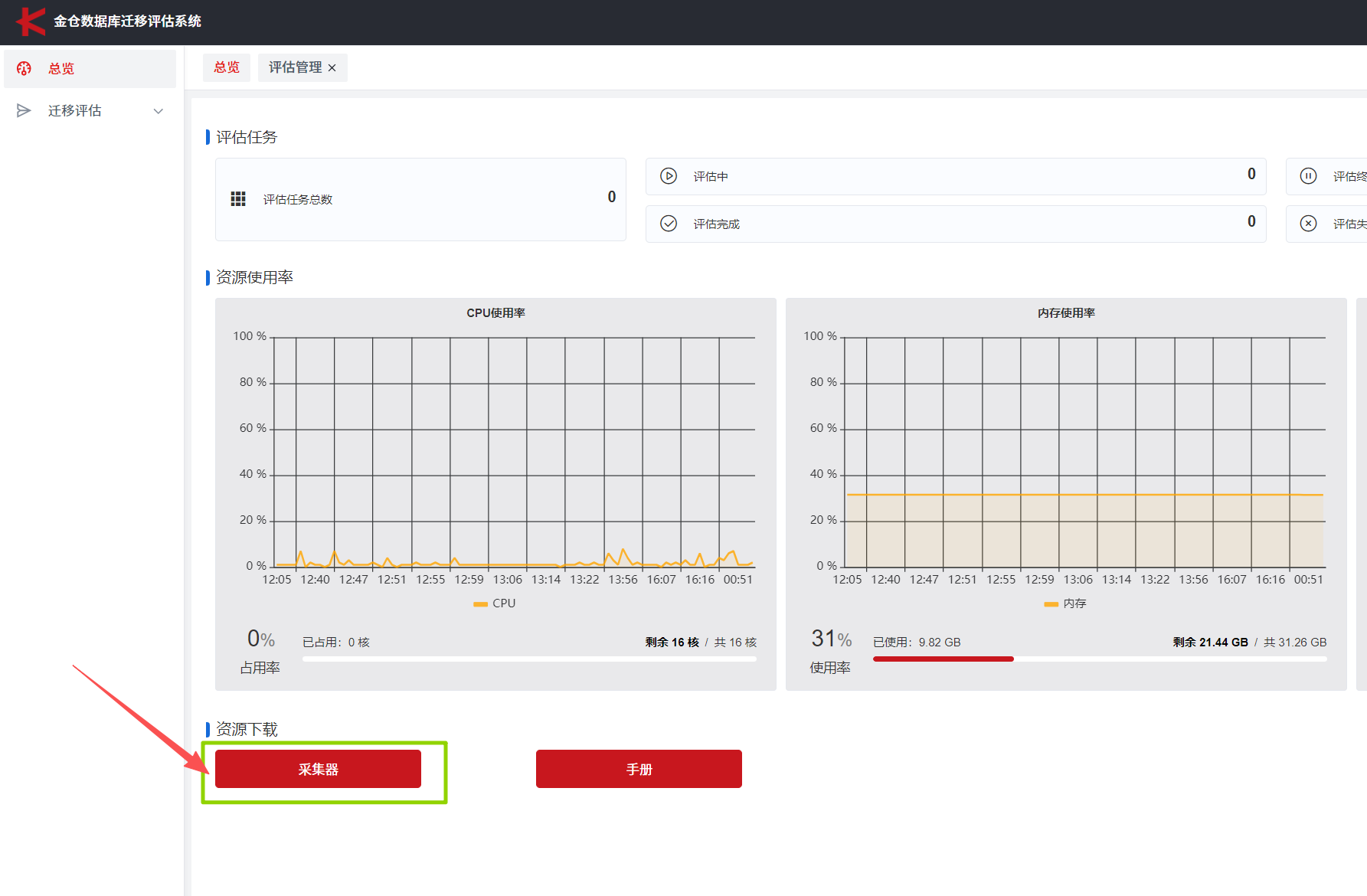Click the CPU usage line chart
Screen dimensions: 1367x896
(x=514, y=452)
